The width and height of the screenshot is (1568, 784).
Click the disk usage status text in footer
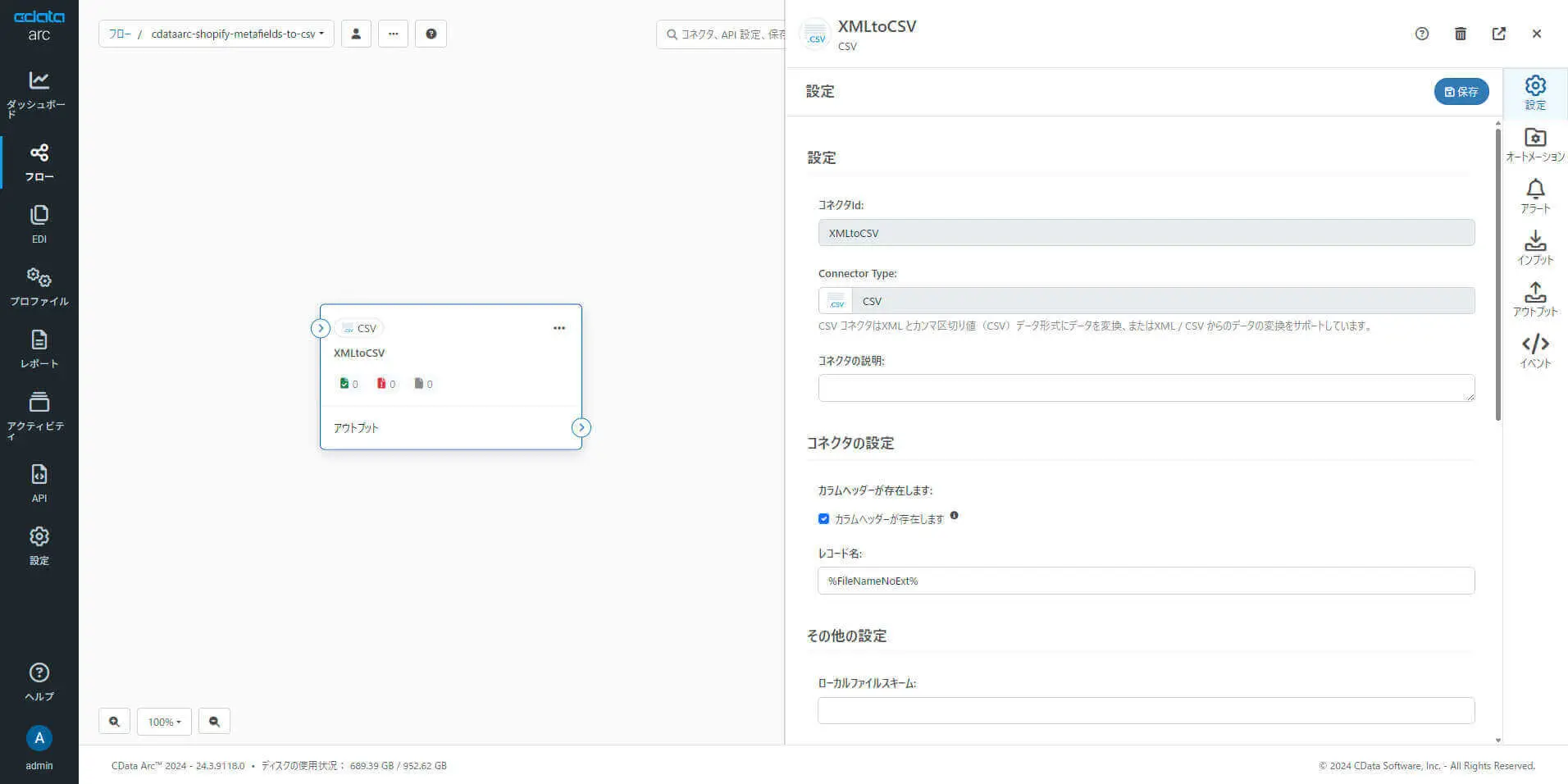pos(354,766)
